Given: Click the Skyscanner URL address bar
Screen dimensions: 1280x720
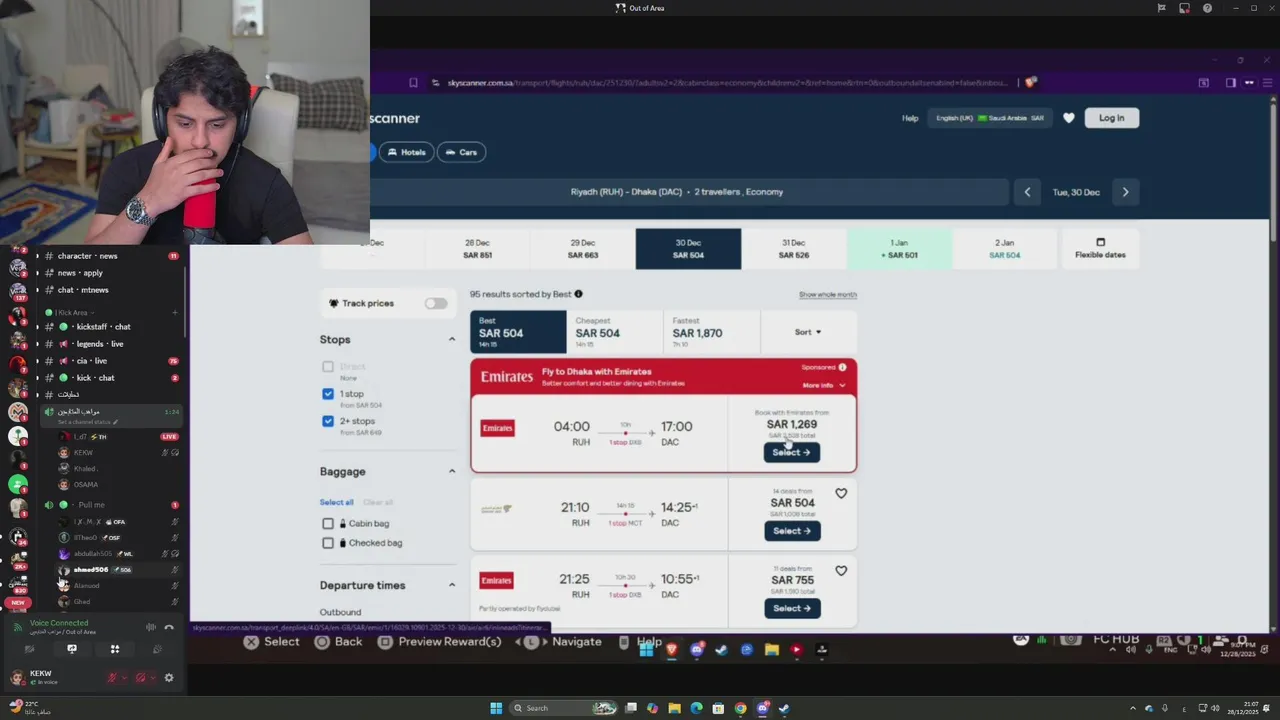Looking at the screenshot, I should (x=730, y=83).
